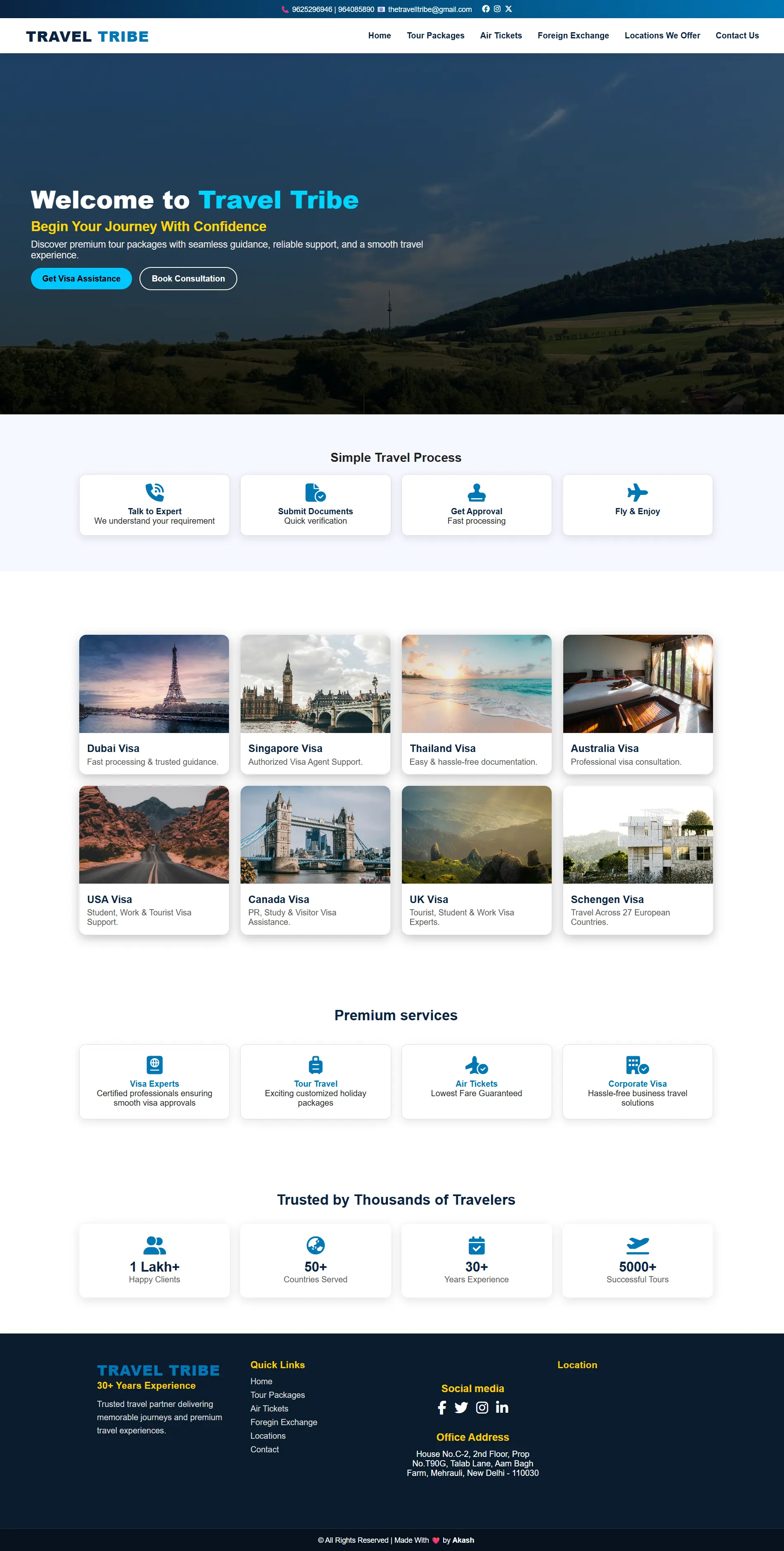Click the Years Experience calendar icon
Screen dimensions: 784x1551
tap(476, 1245)
